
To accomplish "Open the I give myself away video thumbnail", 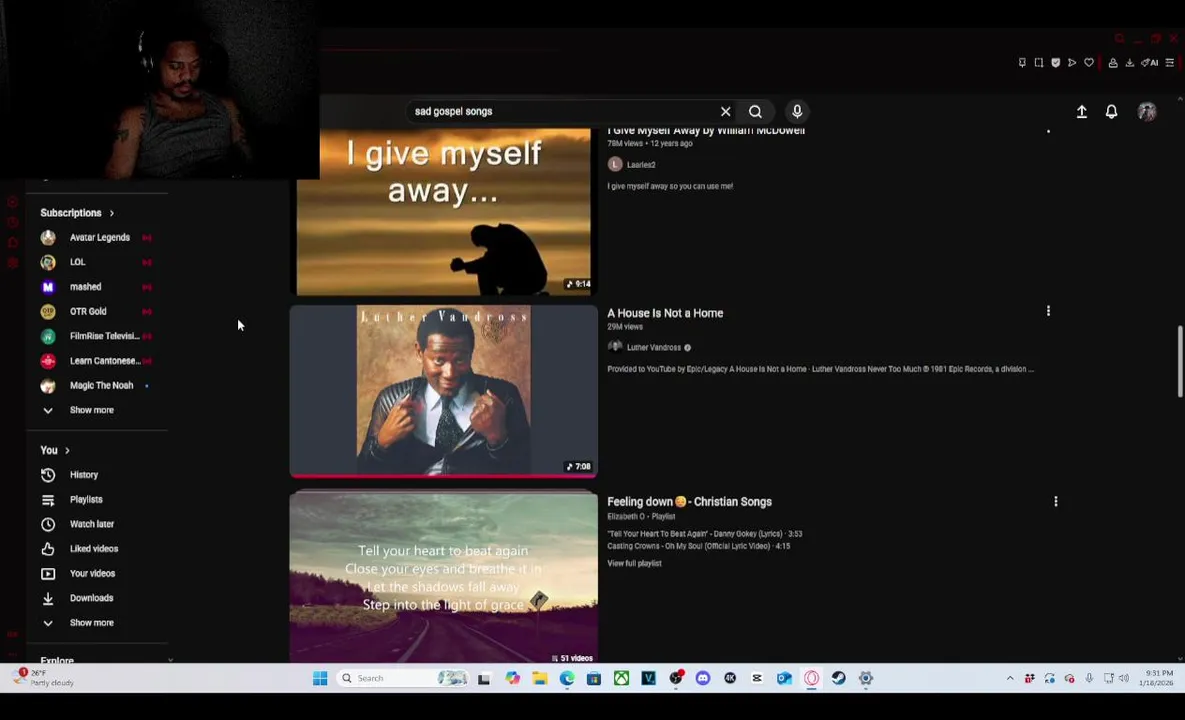I will 444,212.
